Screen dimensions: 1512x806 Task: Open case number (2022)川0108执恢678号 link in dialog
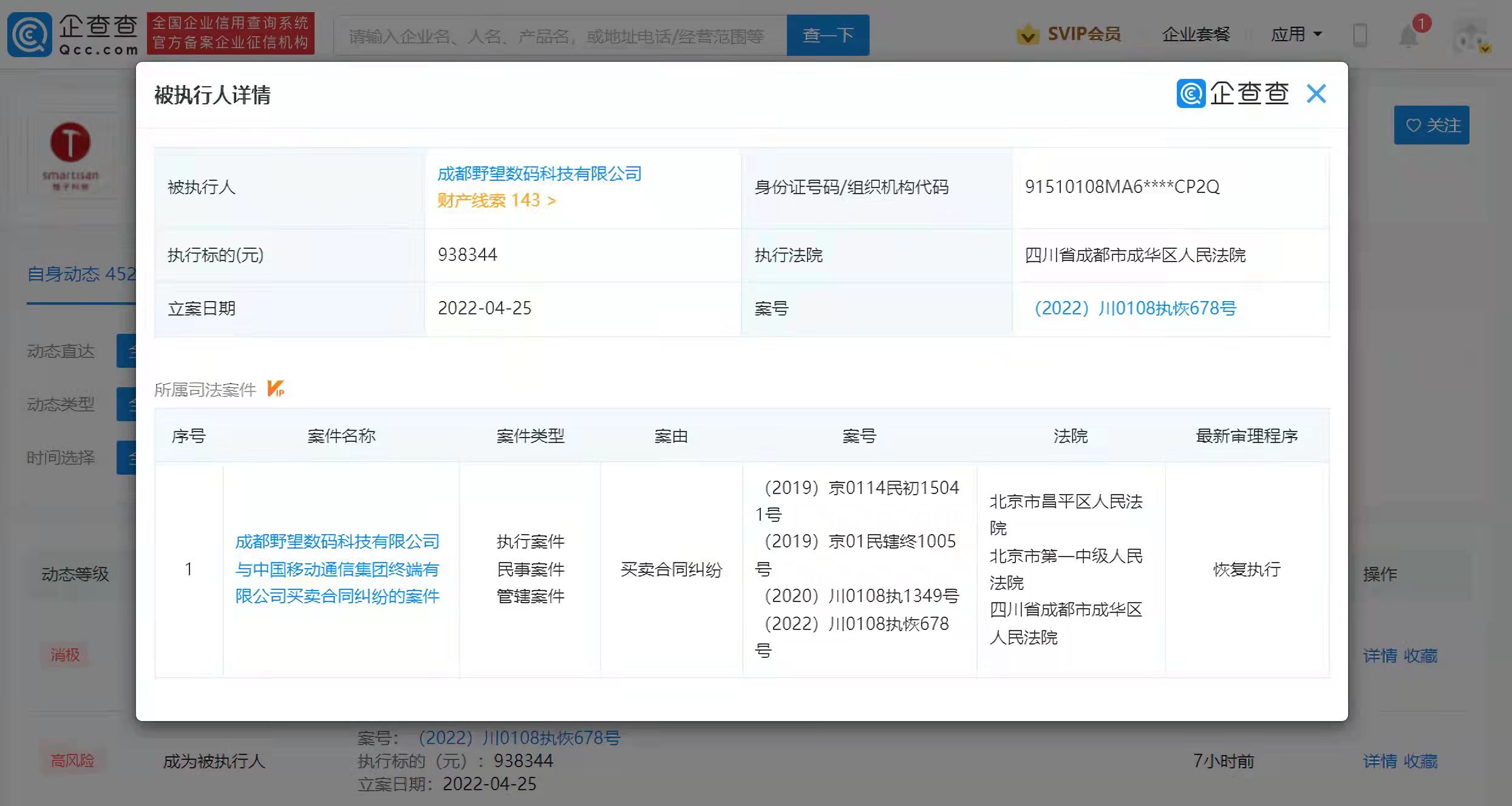tap(1135, 308)
